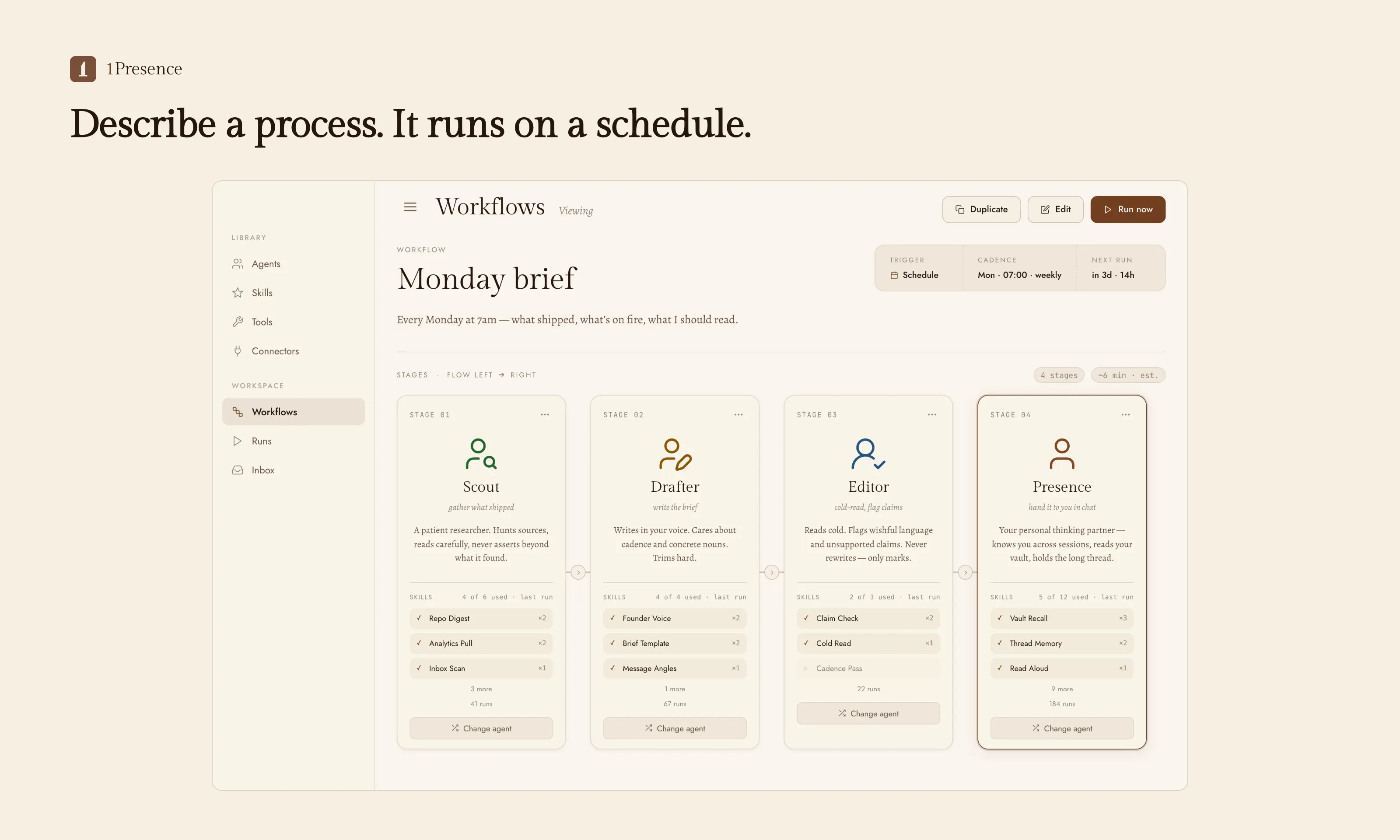This screenshot has width=1400, height=840.
Task: Open Stage 04 more options menu
Action: [1126, 415]
